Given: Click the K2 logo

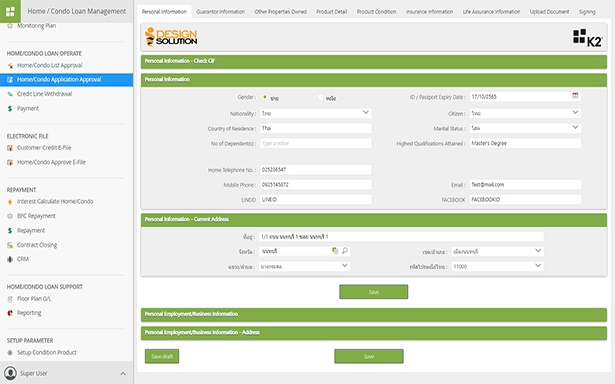Looking at the screenshot, I should [587, 38].
